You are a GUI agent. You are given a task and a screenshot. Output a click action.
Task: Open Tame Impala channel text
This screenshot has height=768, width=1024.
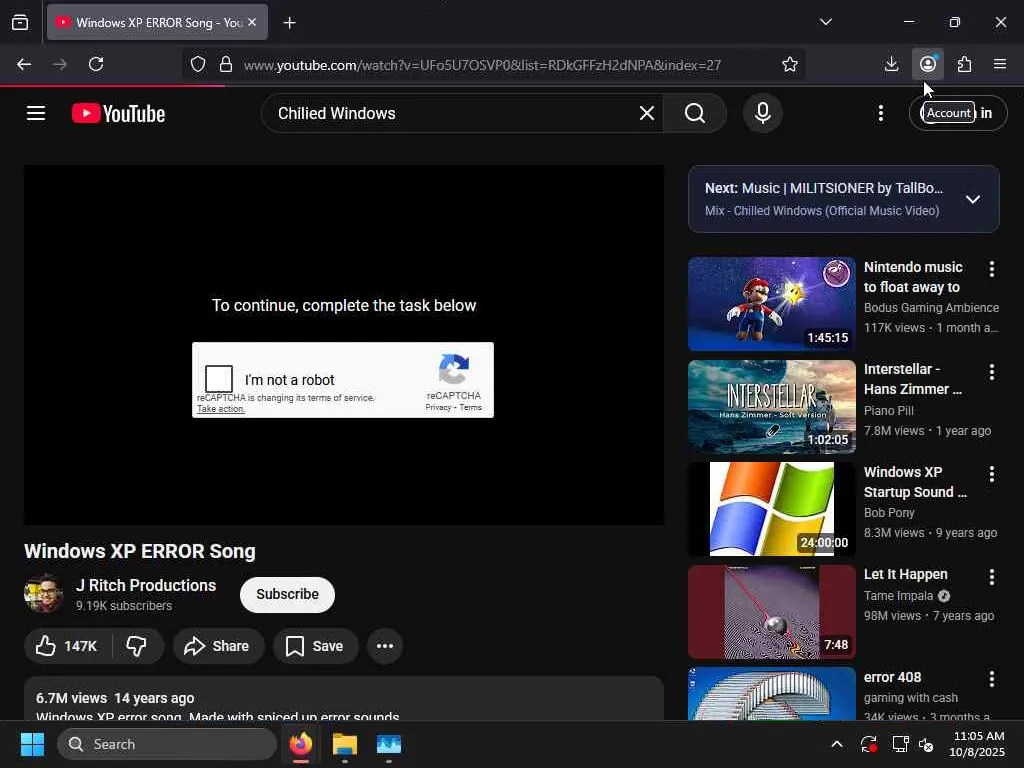pos(899,596)
